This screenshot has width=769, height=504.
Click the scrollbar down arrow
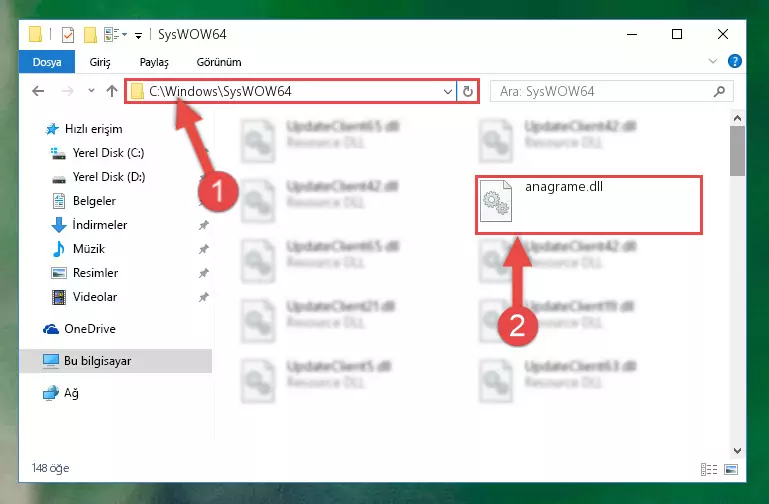(737, 451)
